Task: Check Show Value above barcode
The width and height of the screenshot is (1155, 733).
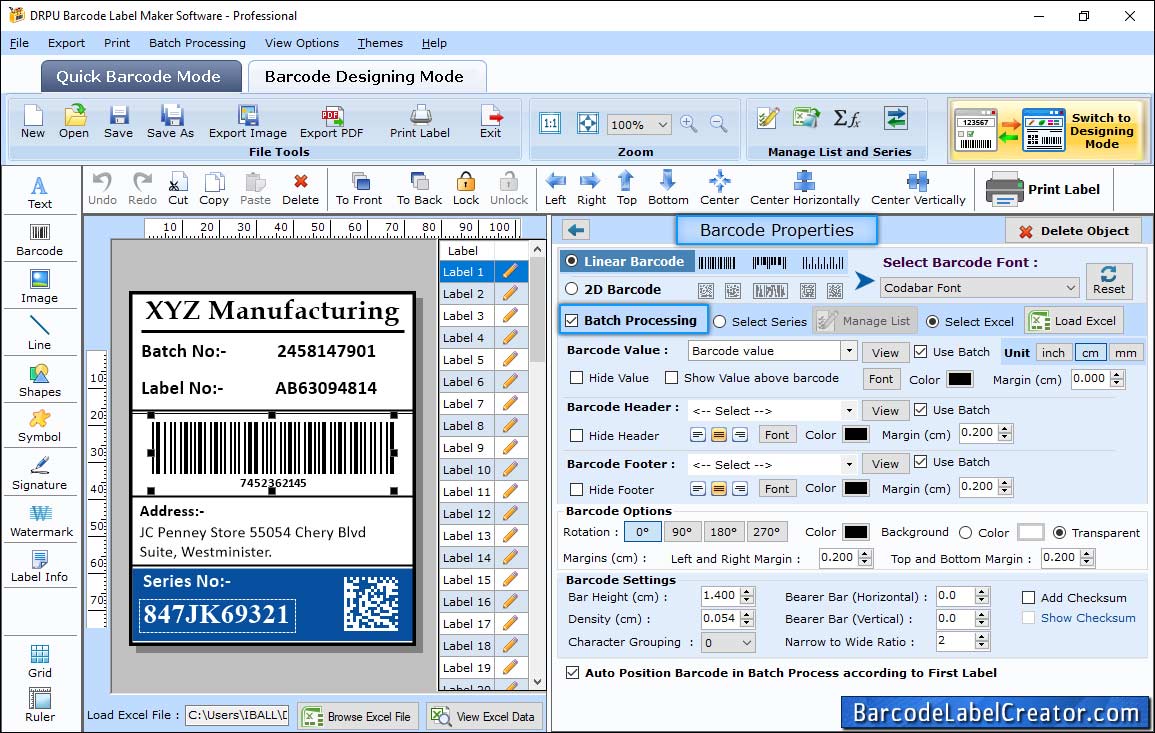Action: coord(671,377)
